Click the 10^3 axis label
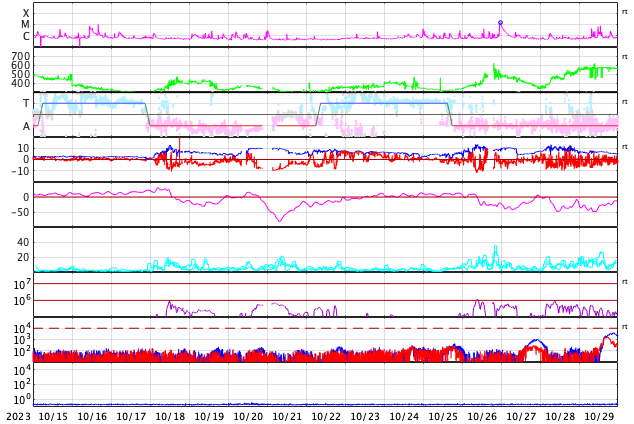Viewport: 634px width, 424px height. 22,340
